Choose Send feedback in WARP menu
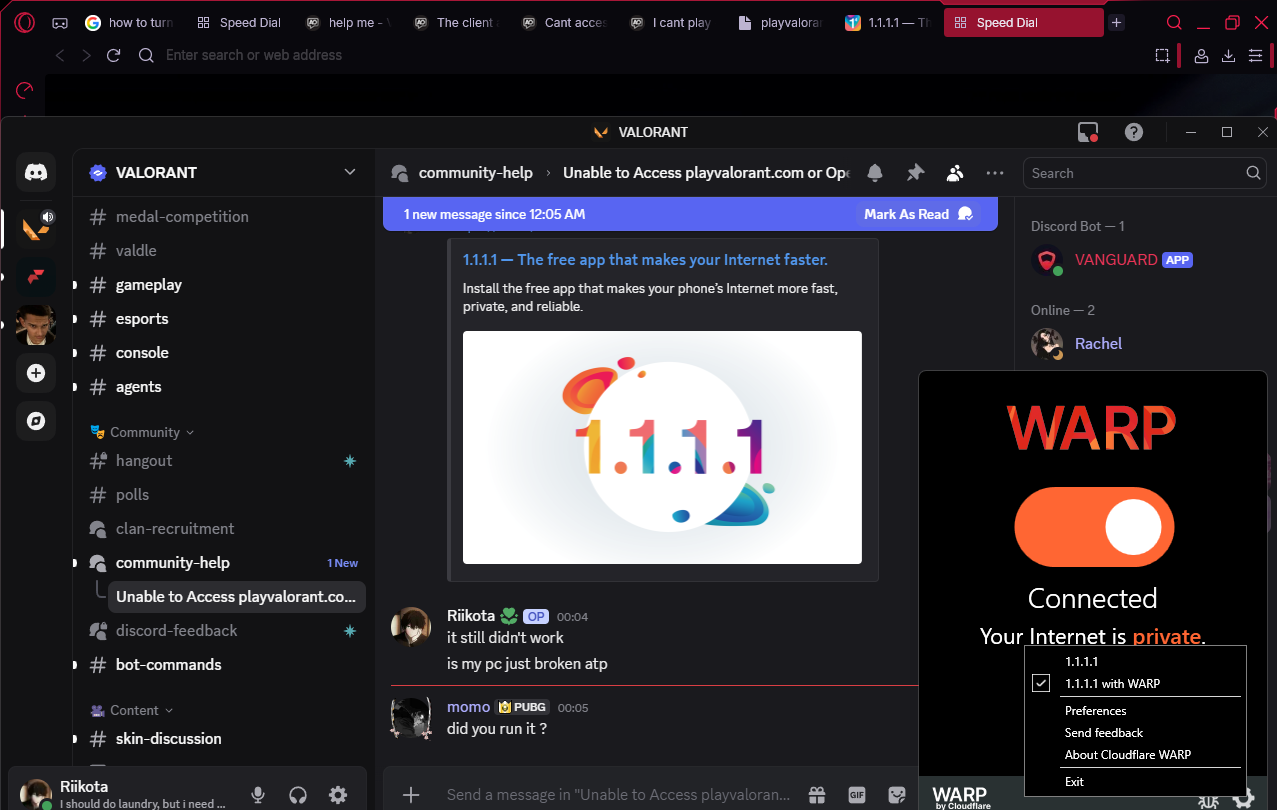1277x810 pixels. pos(1103,733)
